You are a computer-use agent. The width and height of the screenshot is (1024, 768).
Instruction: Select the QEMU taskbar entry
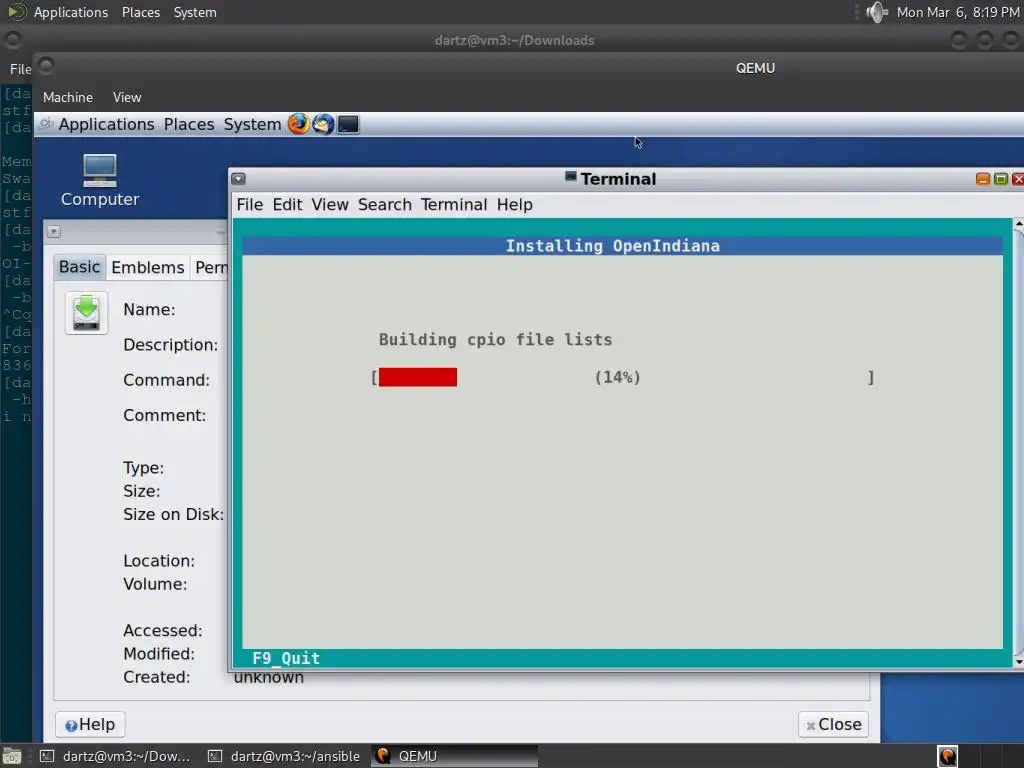[455, 756]
